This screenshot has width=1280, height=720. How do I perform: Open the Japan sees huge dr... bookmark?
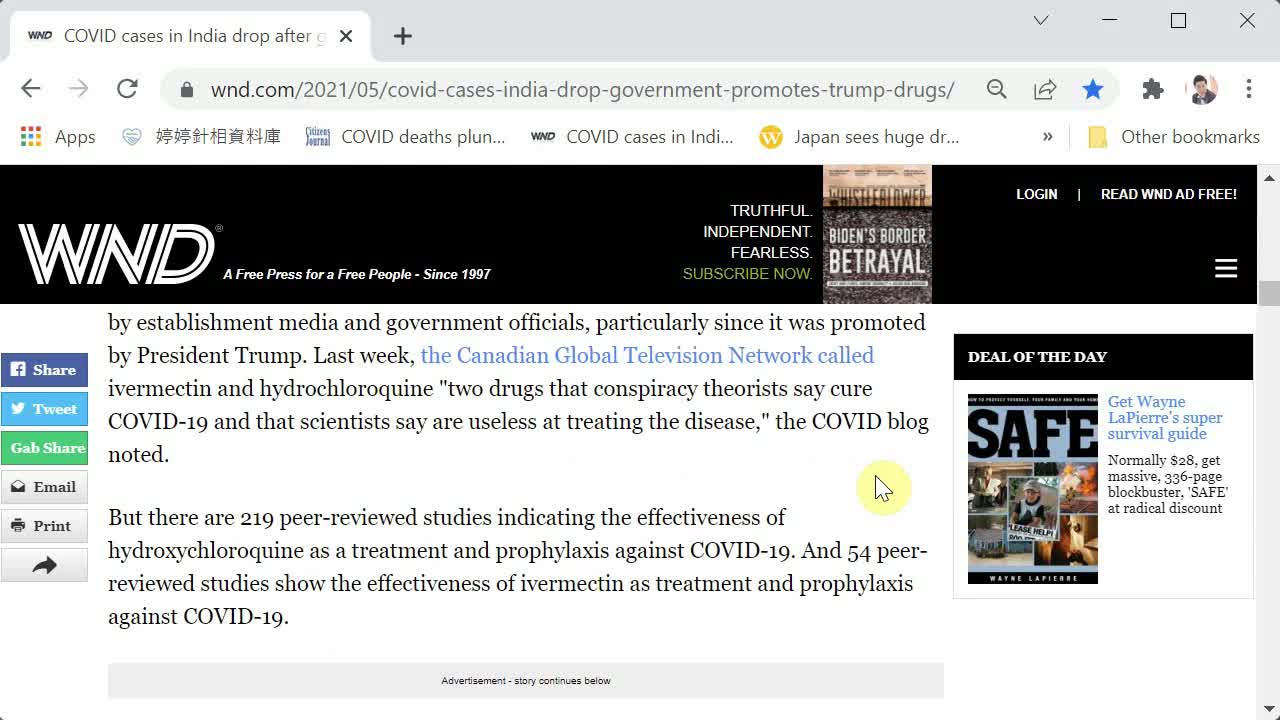pos(860,137)
